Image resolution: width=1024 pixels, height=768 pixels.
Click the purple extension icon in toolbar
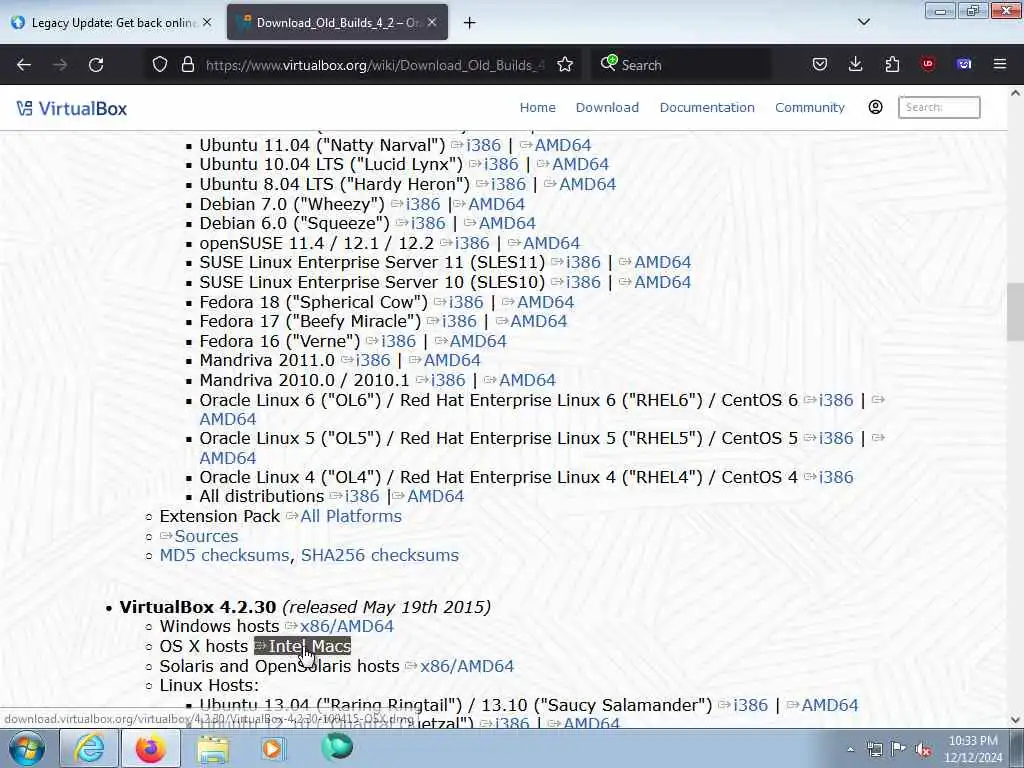coord(964,65)
